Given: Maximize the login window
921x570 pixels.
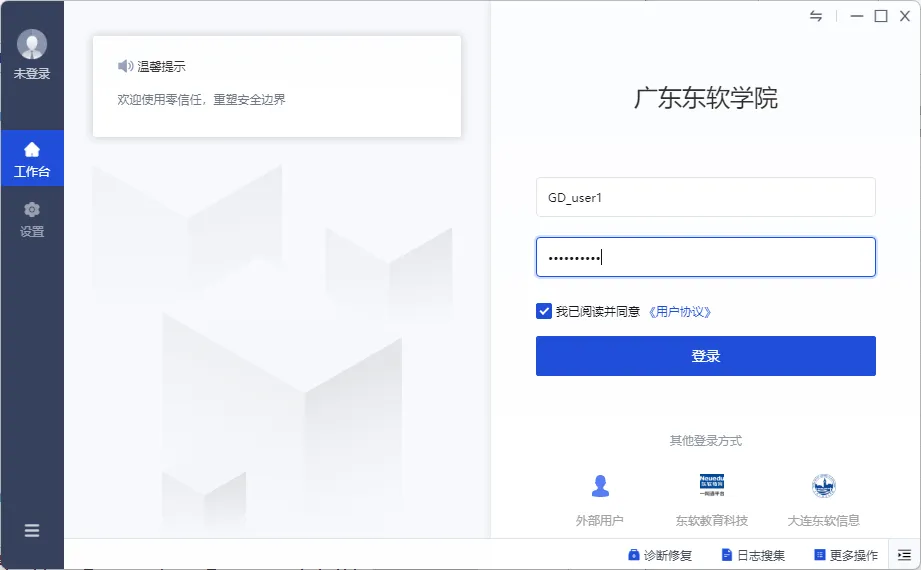Looking at the screenshot, I should click(x=881, y=16).
